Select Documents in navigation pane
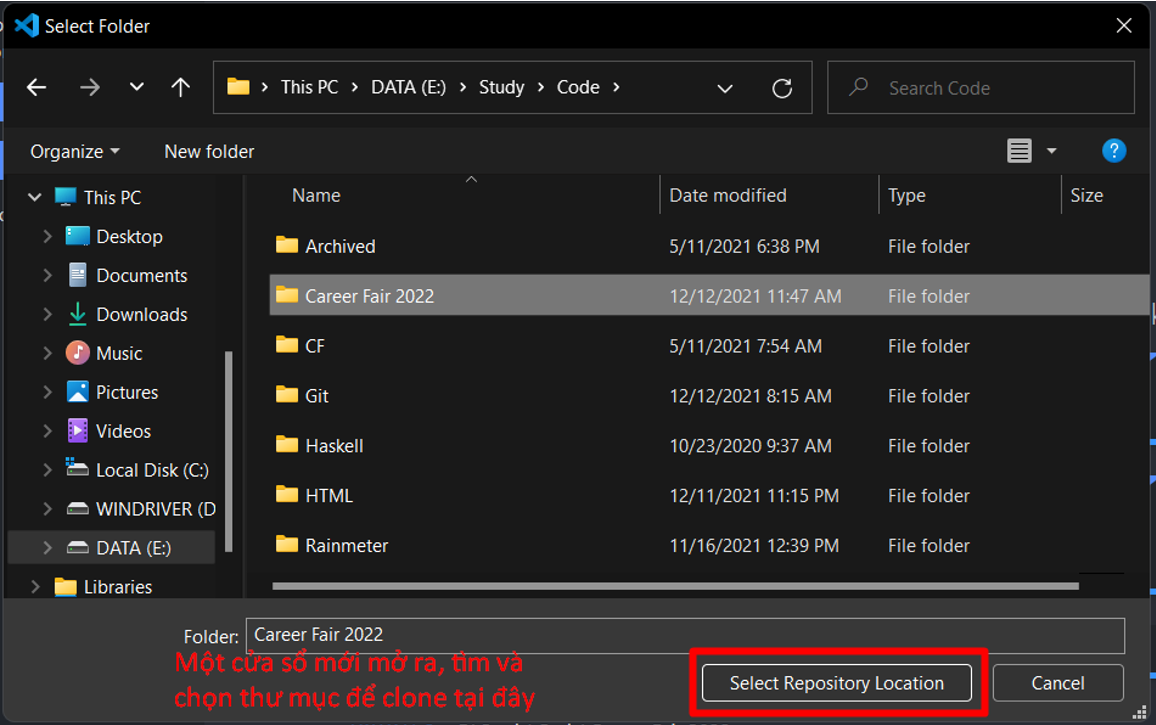The image size is (1156, 725). (142, 275)
